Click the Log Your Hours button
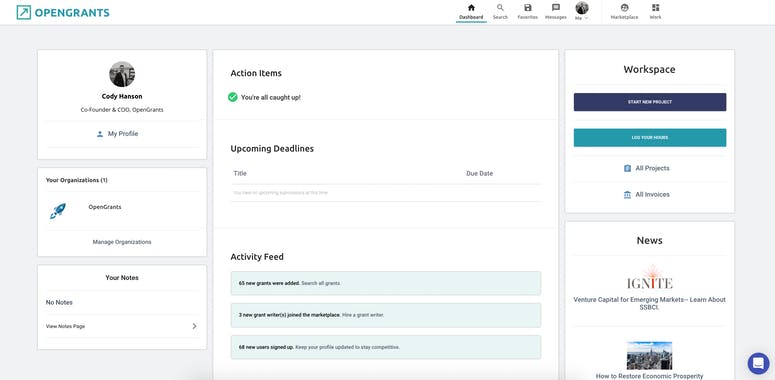This screenshot has height=380, width=775. [650, 137]
